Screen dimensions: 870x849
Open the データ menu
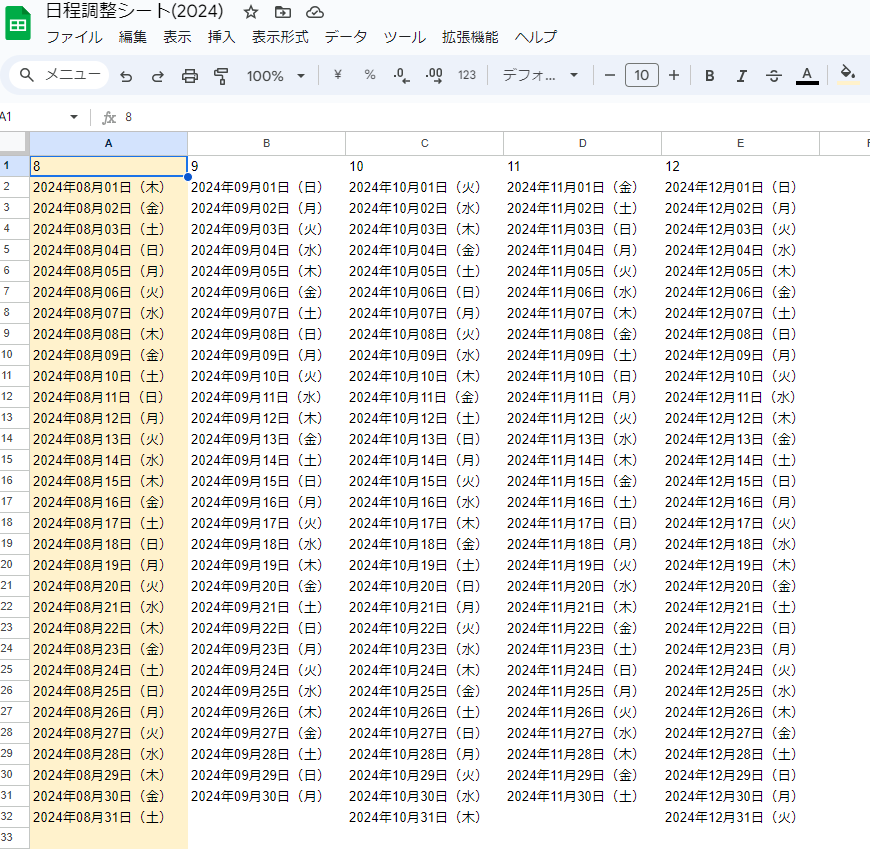(x=346, y=37)
